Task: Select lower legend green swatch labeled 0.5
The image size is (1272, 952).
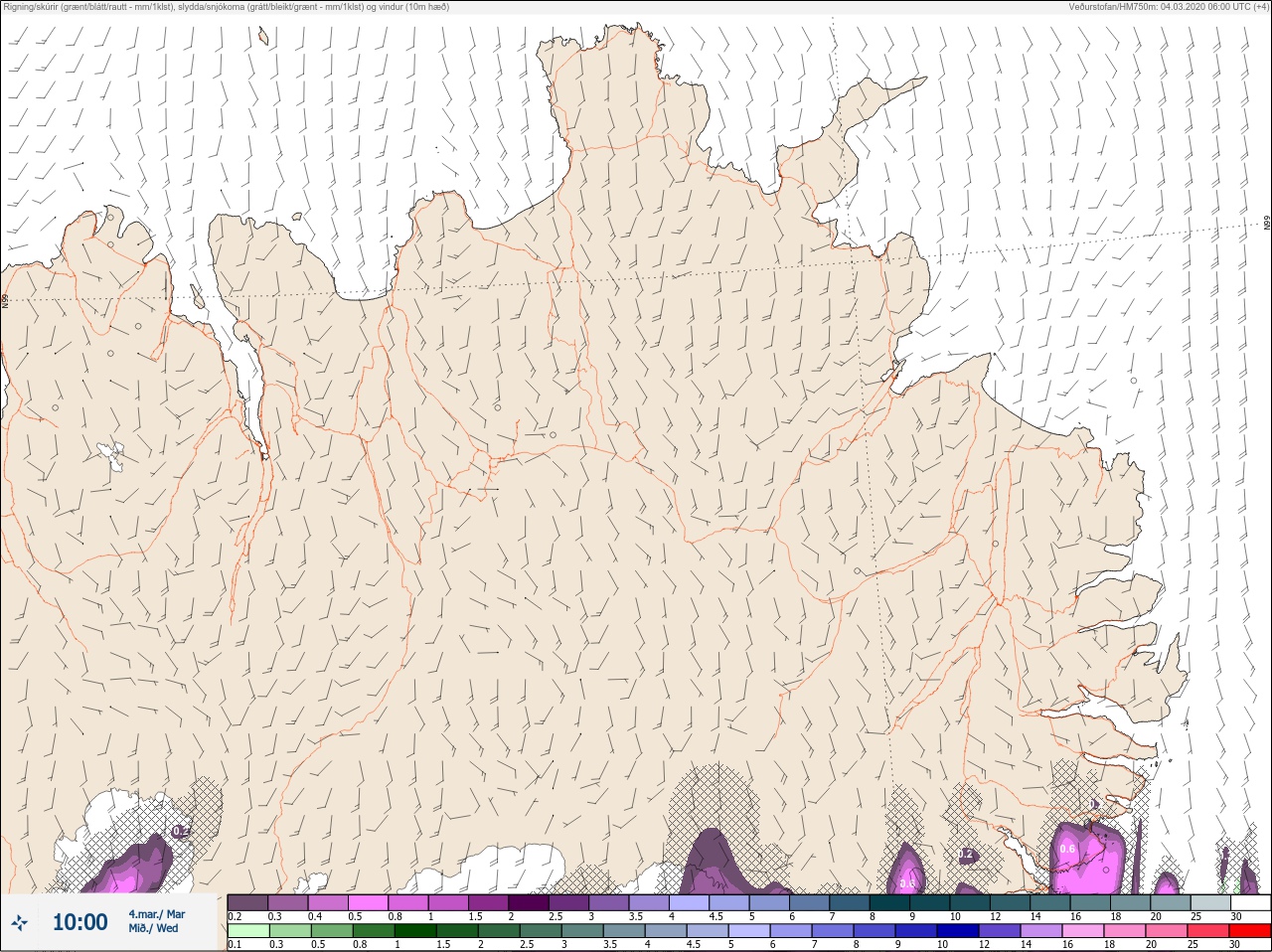Action: tap(332, 931)
